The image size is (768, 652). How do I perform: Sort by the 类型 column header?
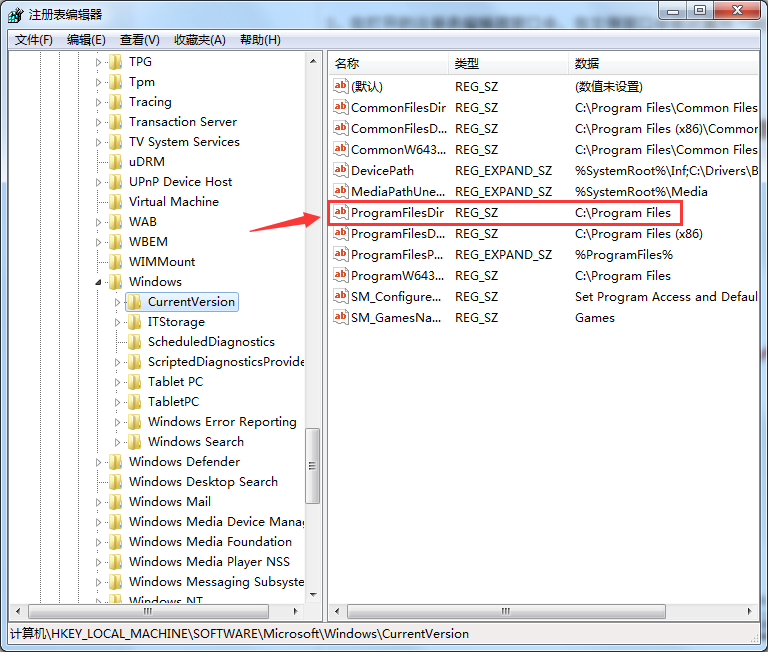coord(508,63)
